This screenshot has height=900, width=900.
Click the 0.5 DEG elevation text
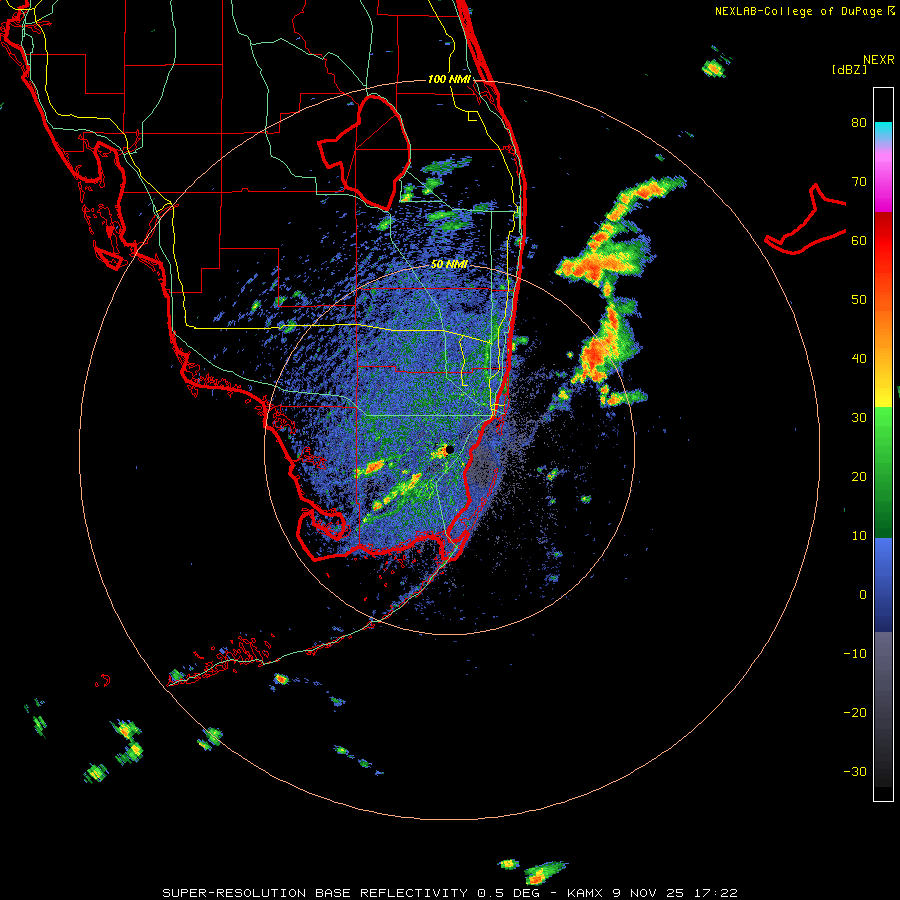click(508, 893)
